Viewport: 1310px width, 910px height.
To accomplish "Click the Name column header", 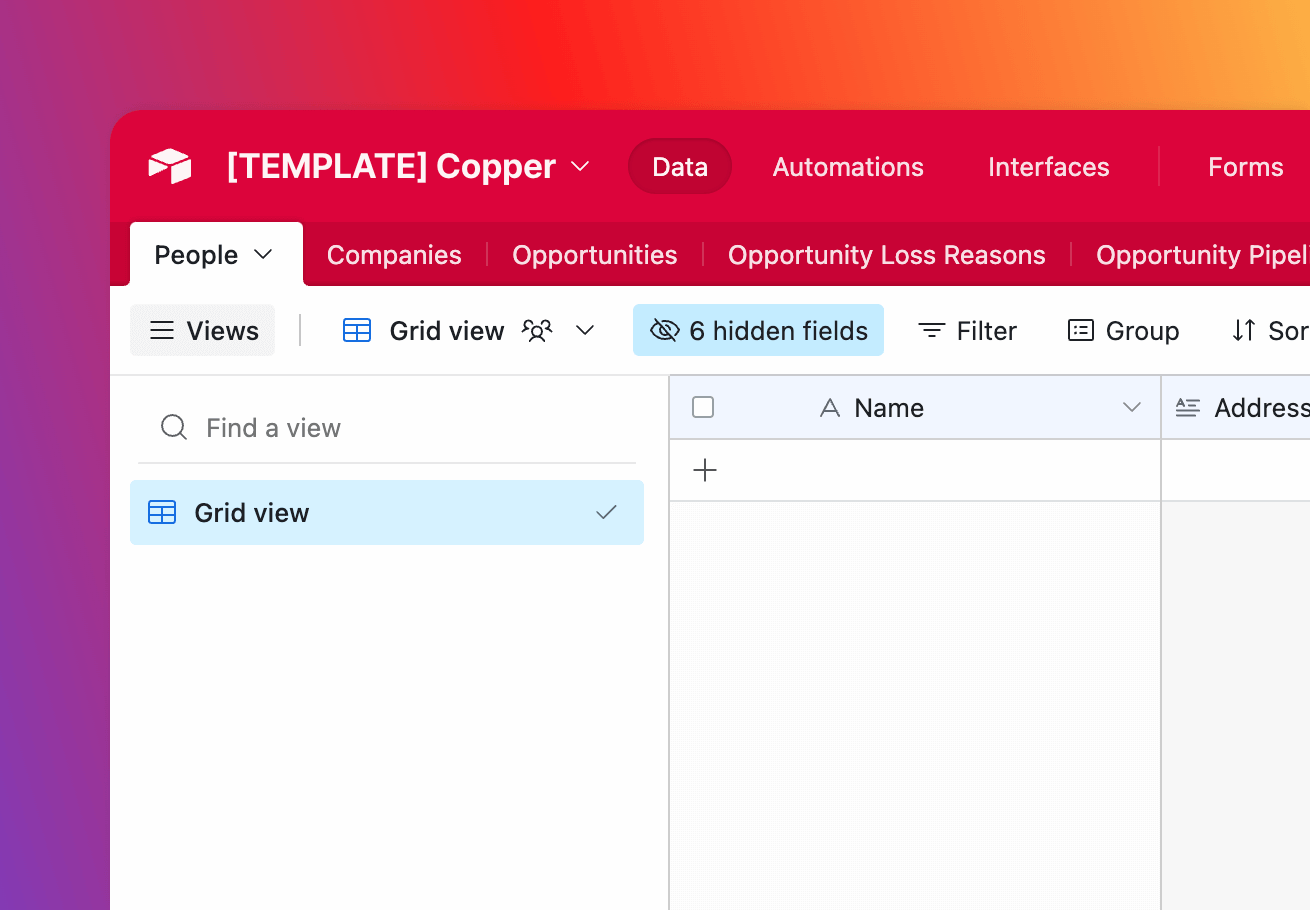I will (x=915, y=407).
